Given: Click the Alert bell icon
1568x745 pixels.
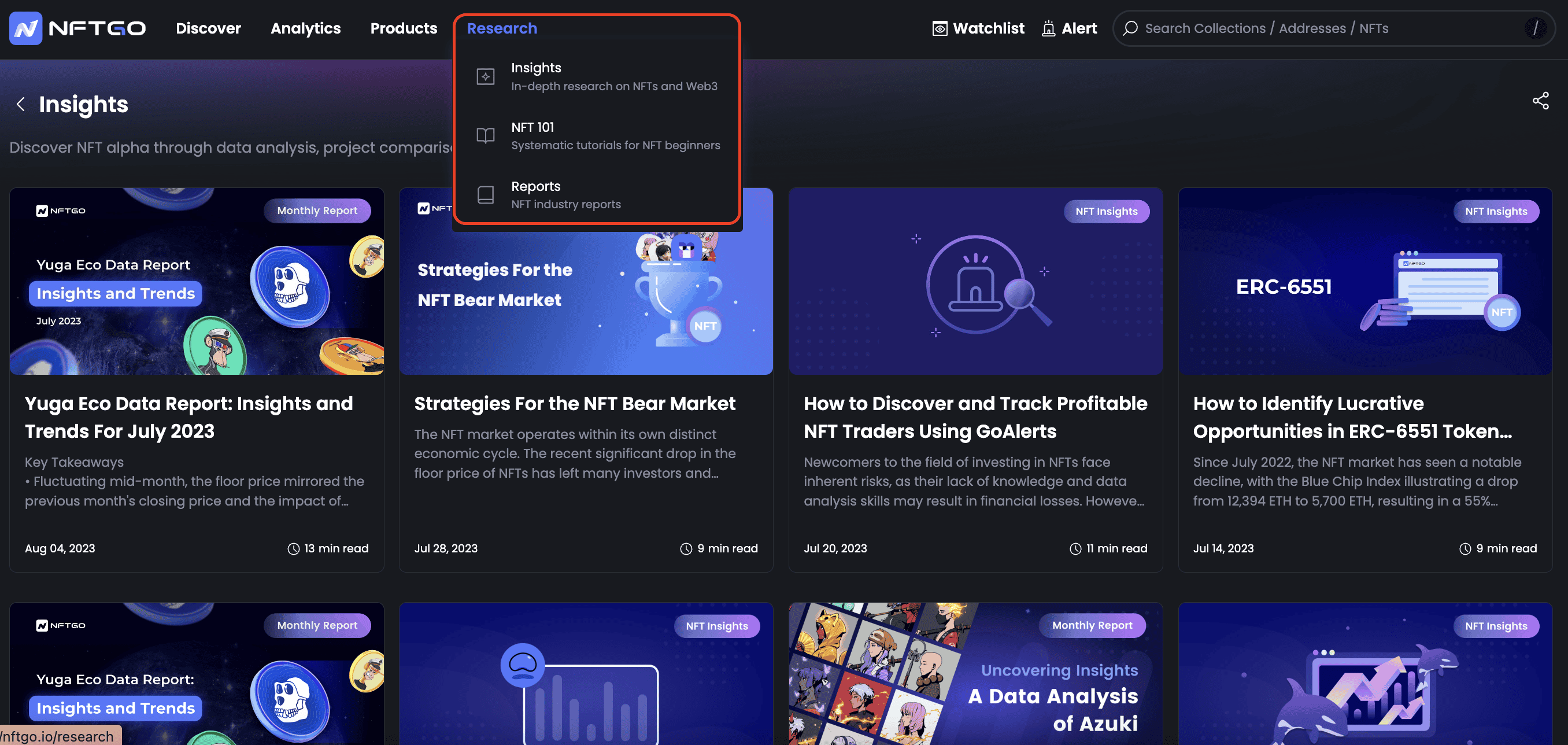Looking at the screenshot, I should [x=1048, y=28].
